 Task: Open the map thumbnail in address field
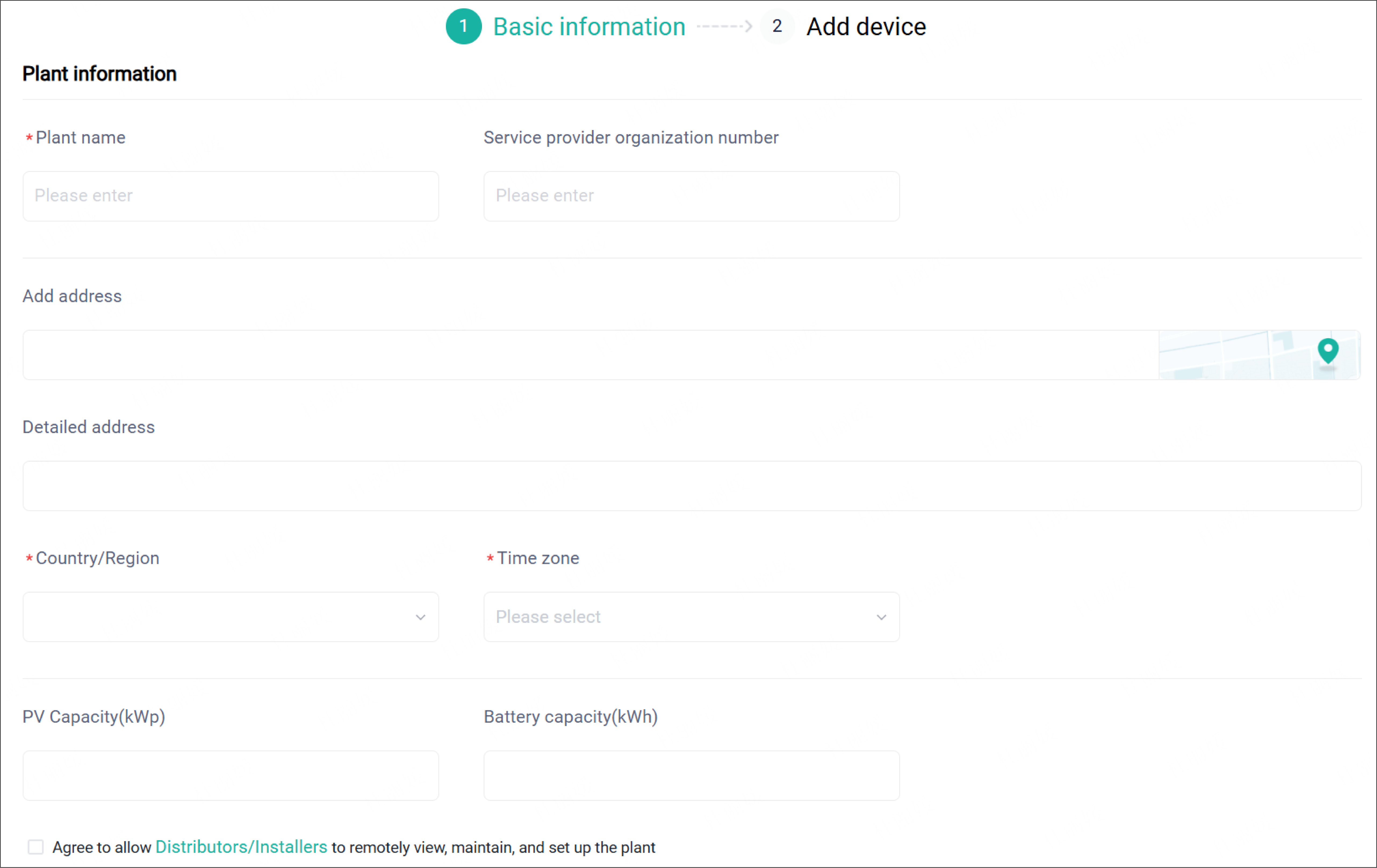coord(1260,355)
